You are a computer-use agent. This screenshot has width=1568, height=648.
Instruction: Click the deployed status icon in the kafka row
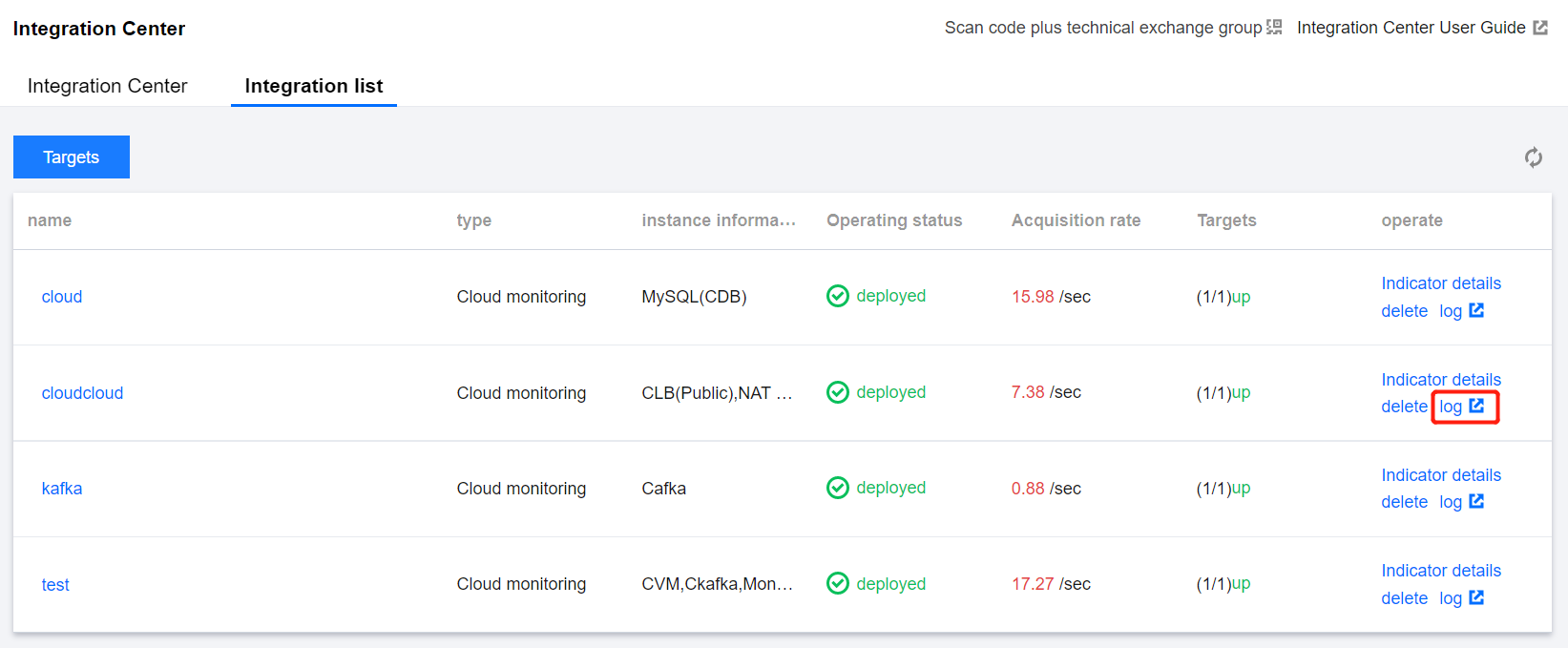pos(837,488)
